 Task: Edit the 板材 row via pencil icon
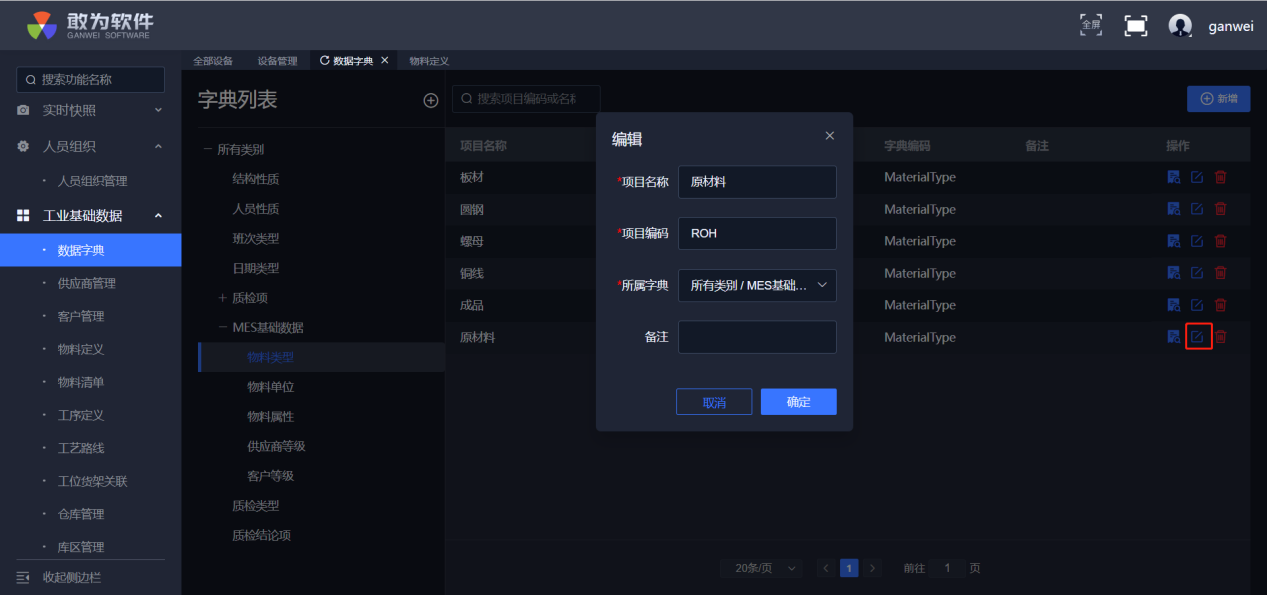1197,177
